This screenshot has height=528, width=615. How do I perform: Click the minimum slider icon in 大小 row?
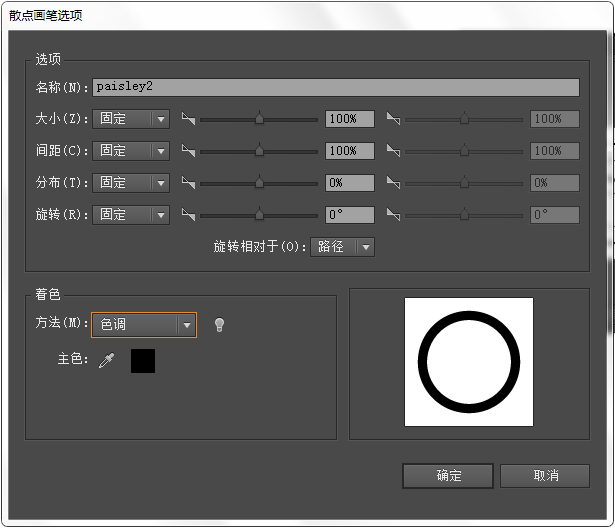(x=188, y=118)
